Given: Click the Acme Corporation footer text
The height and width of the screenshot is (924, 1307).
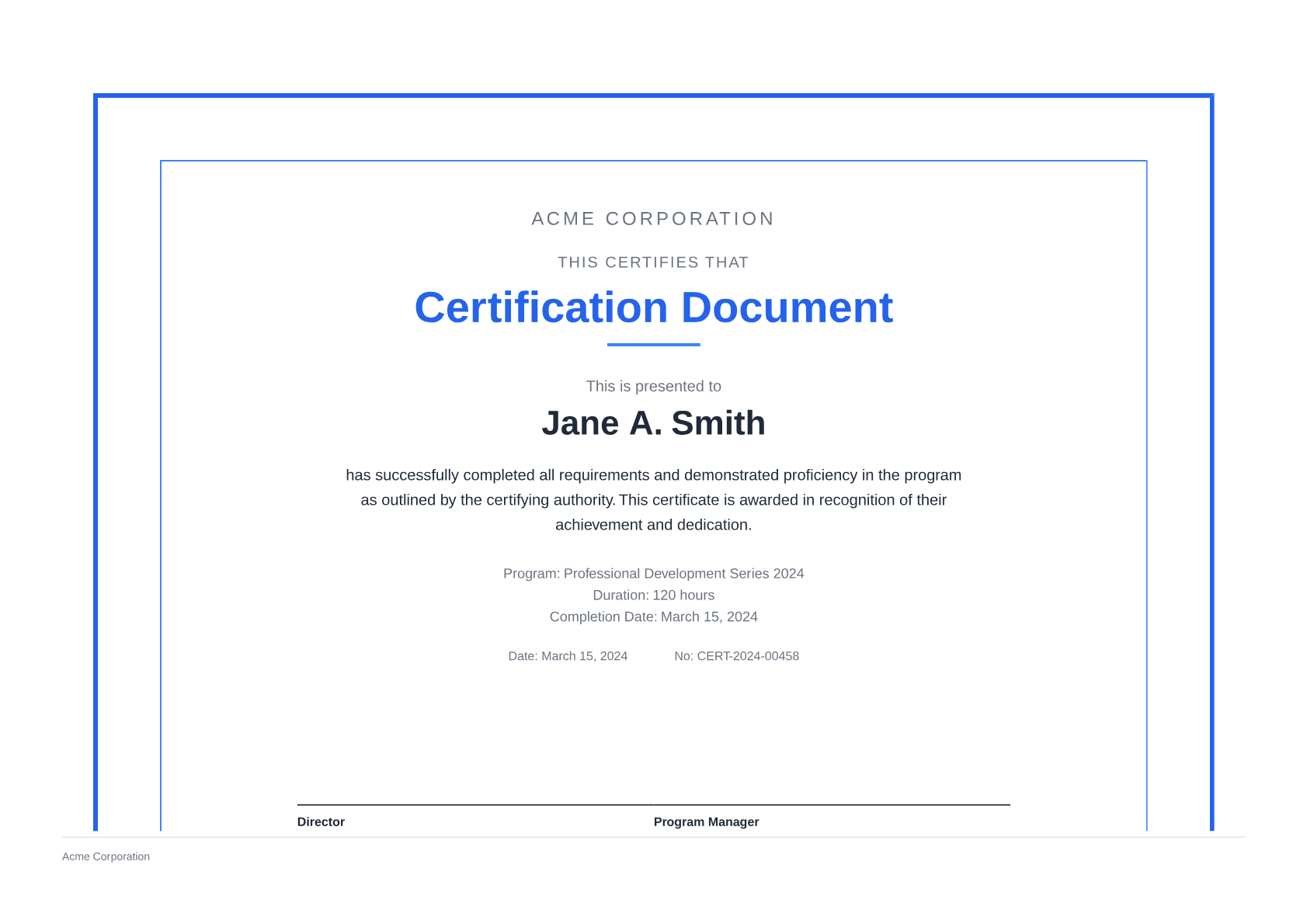Looking at the screenshot, I should tap(106, 856).
